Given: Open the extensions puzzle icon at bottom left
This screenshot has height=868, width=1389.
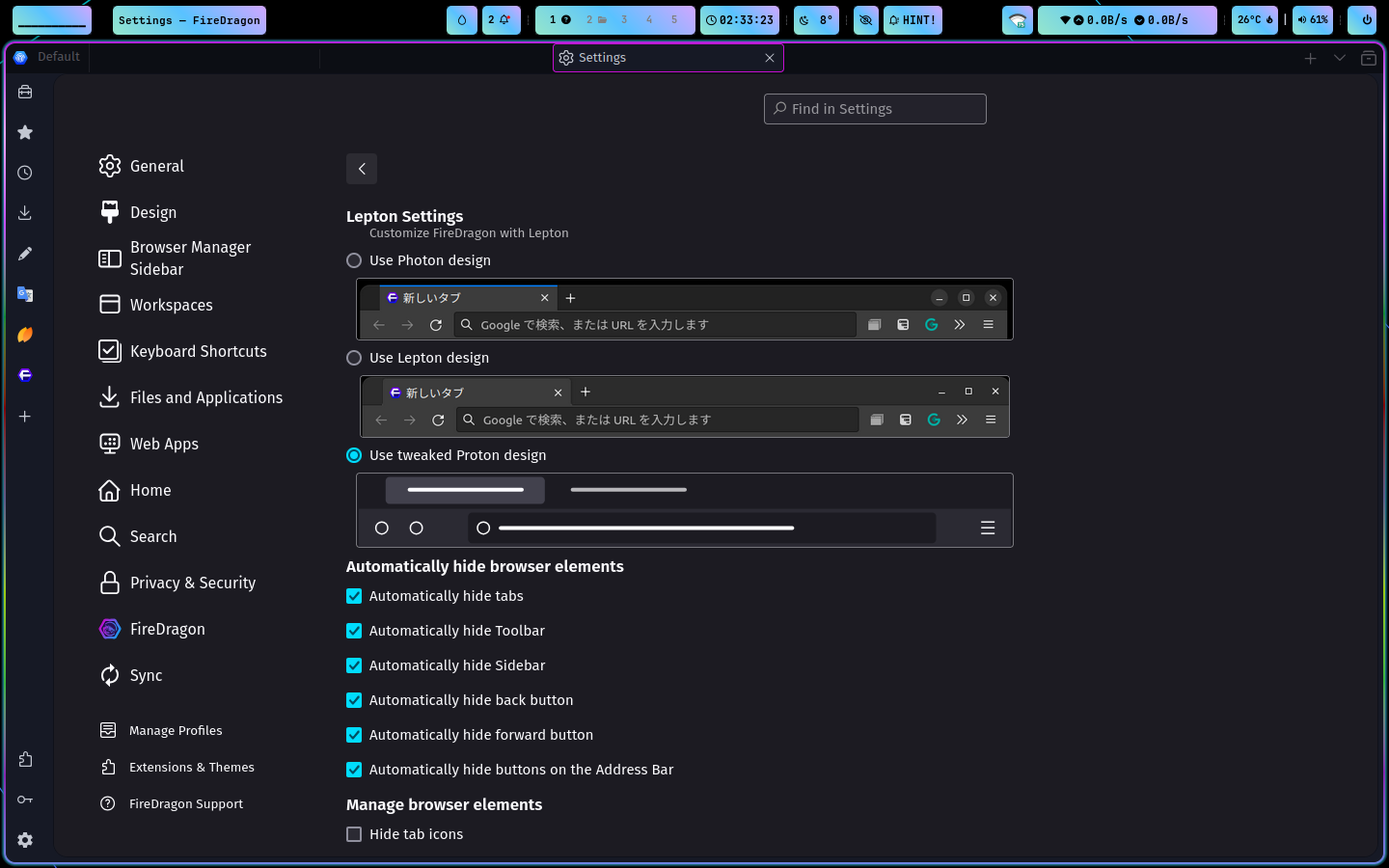Looking at the screenshot, I should [x=24, y=758].
